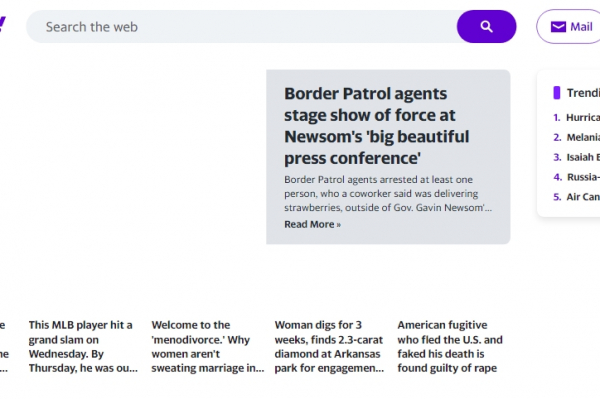Click the Yahoo logo at top left

point(3,24)
